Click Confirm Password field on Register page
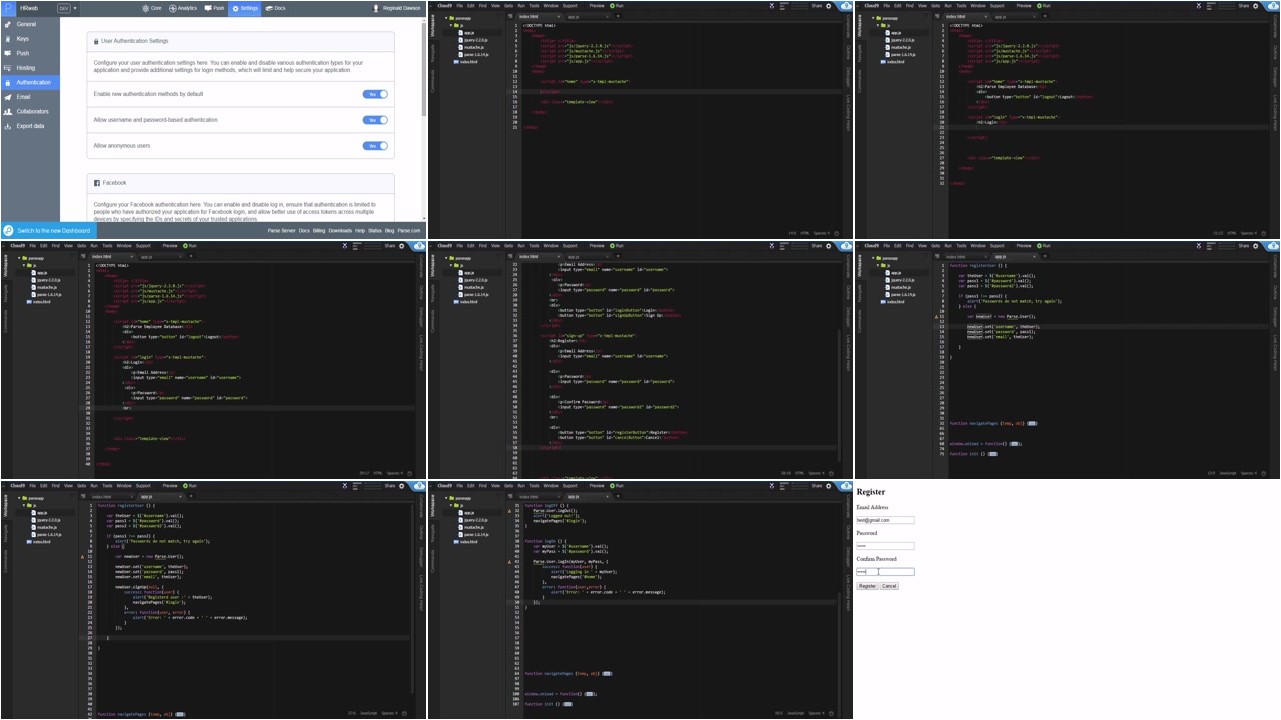 (885, 572)
